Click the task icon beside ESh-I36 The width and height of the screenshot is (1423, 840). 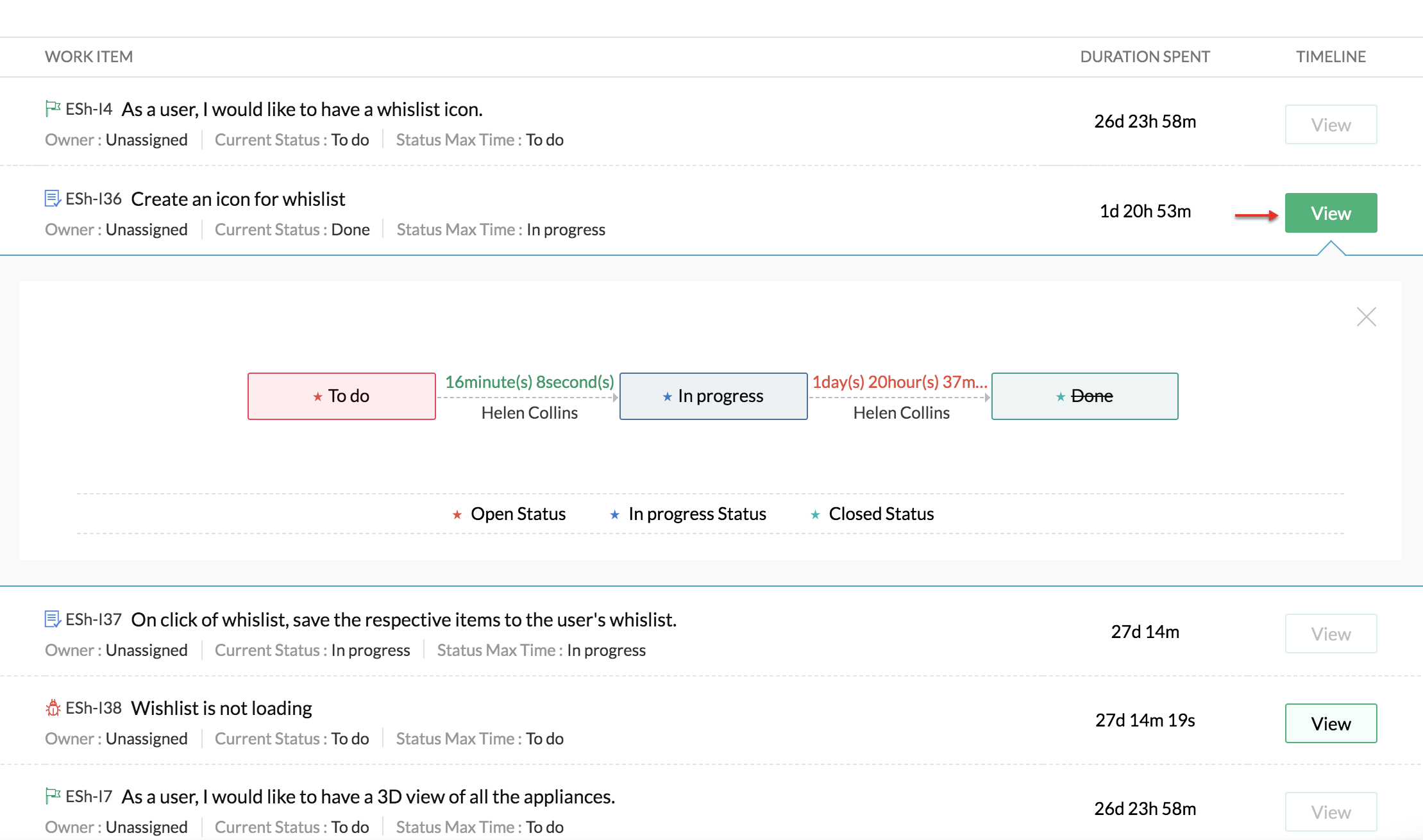coord(53,199)
